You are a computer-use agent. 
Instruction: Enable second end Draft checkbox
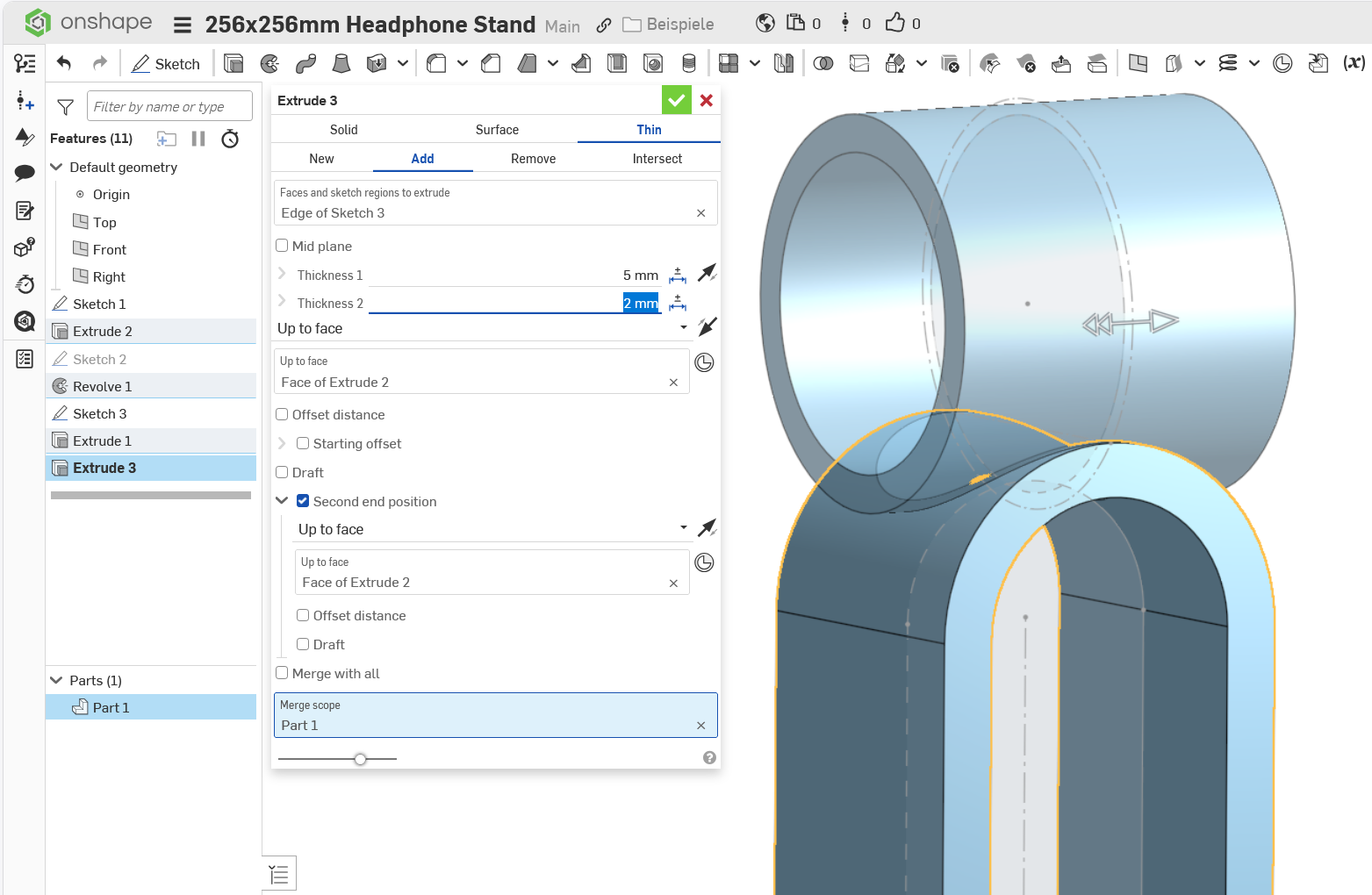(303, 644)
